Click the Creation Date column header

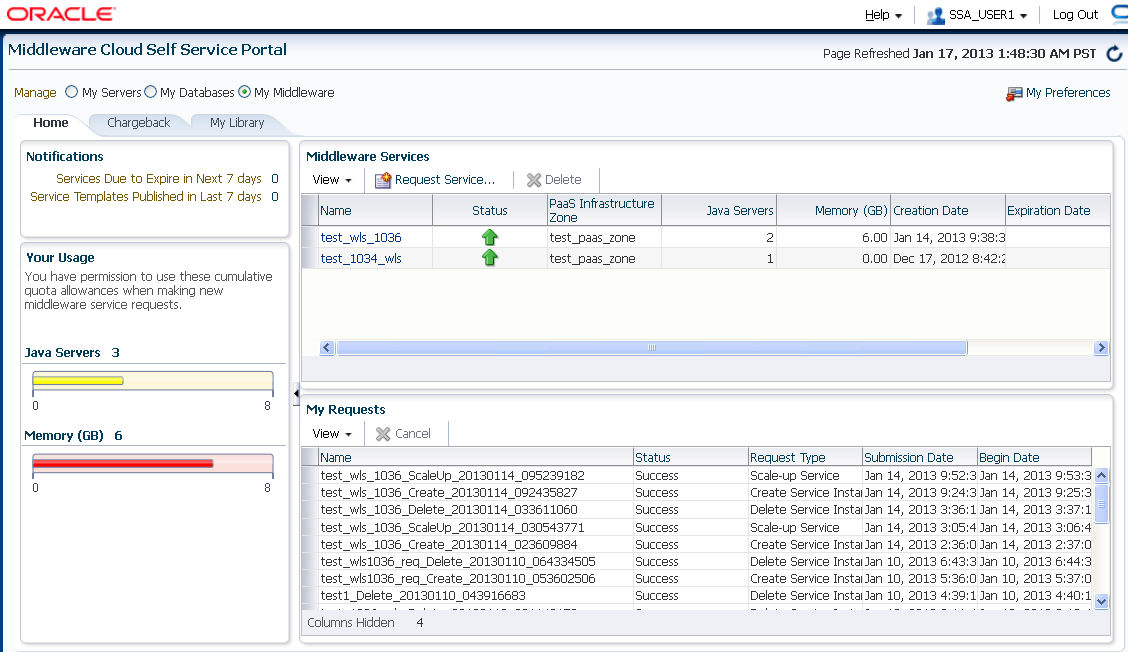point(947,211)
